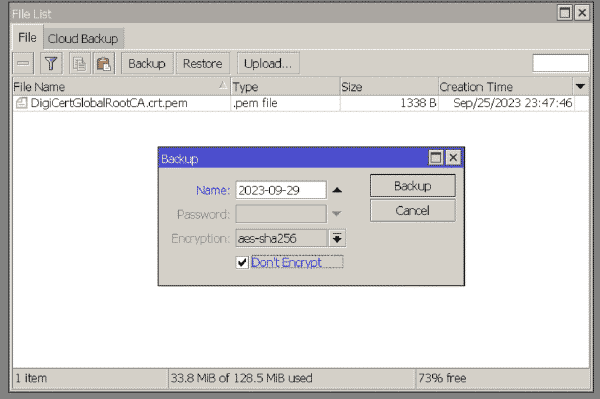Open the Encryption dropdown
Image resolution: width=600 pixels, height=399 pixels.
click(337, 238)
